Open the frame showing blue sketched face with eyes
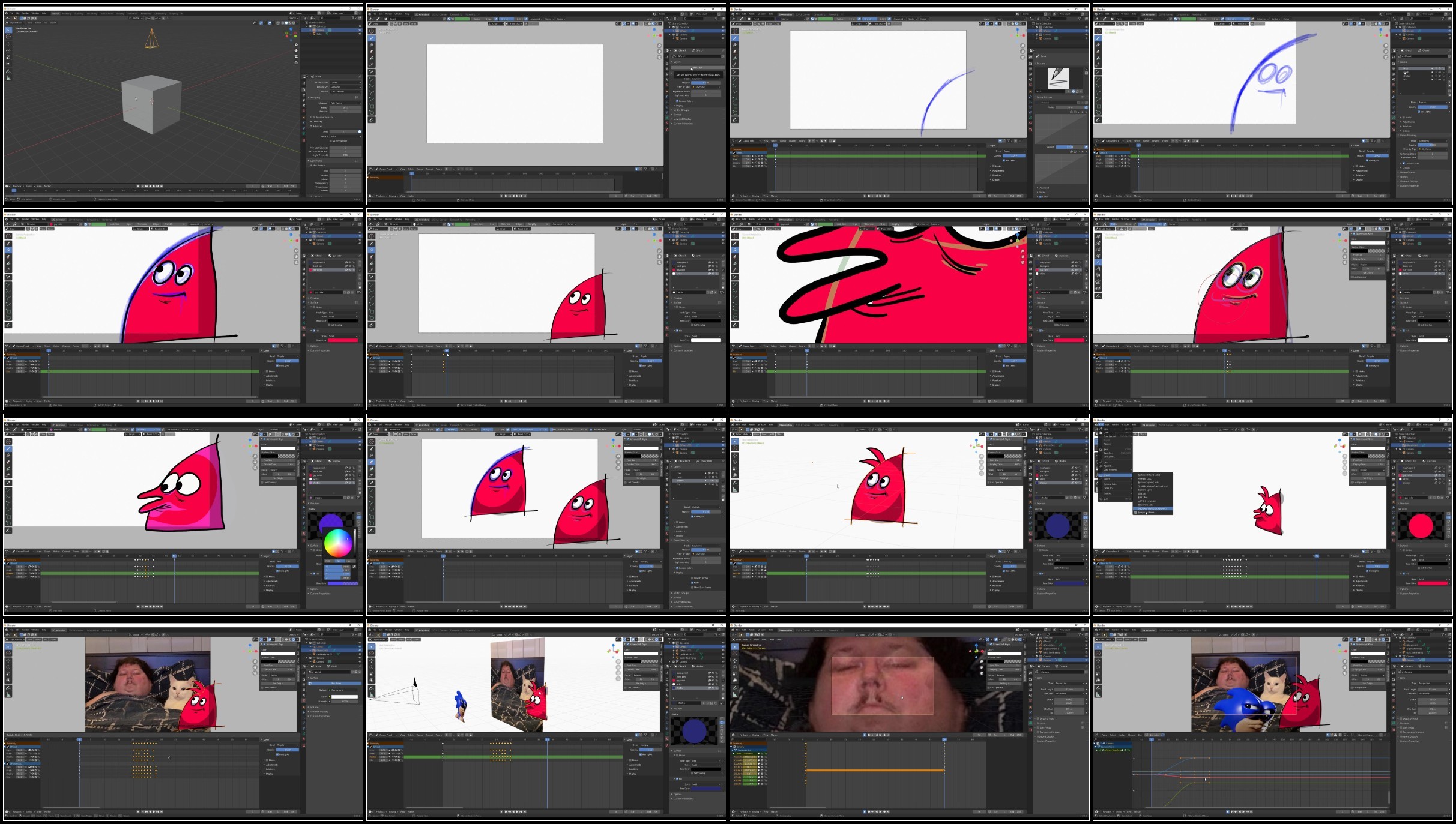1456x824 pixels. coord(1273,105)
